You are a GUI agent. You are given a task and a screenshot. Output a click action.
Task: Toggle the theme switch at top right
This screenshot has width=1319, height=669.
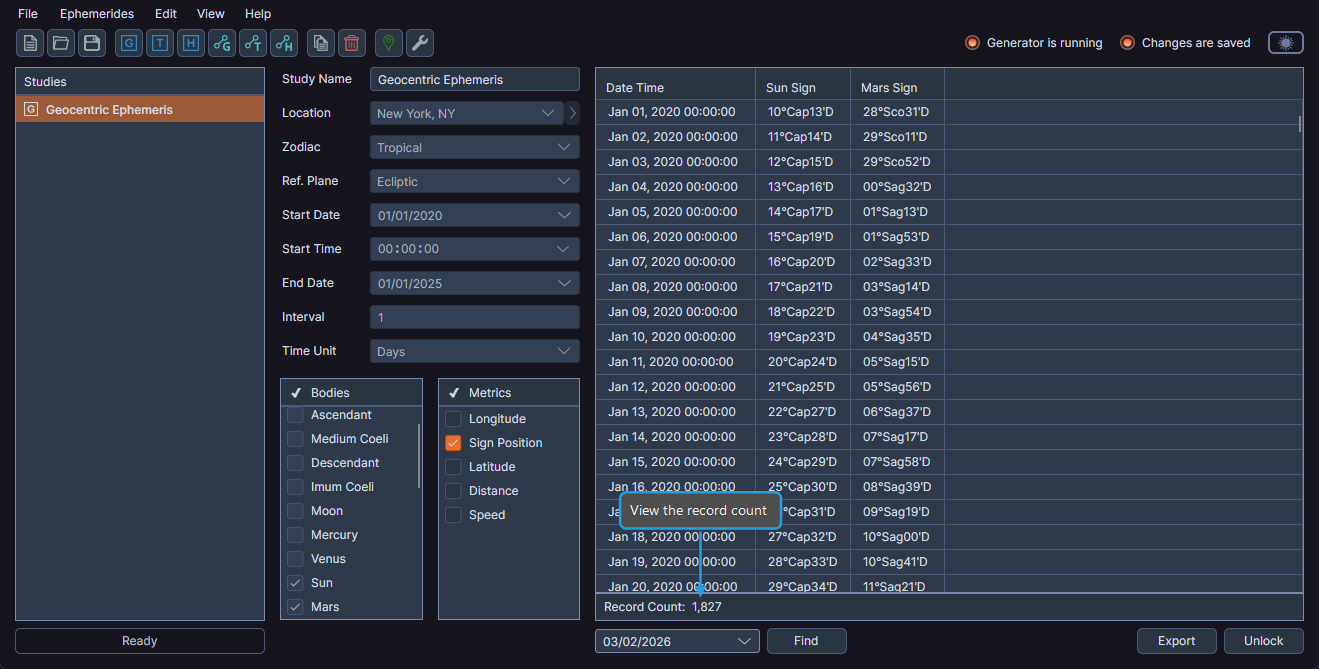(1285, 42)
